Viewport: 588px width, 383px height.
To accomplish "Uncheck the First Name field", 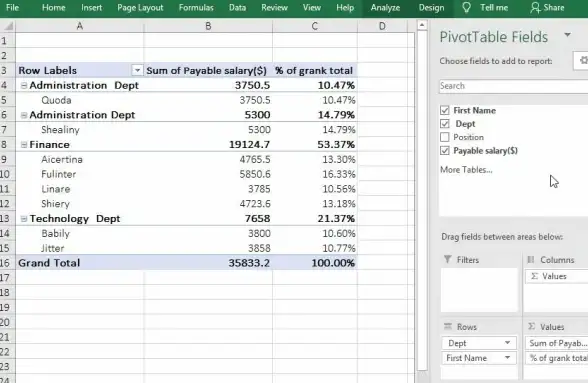I will [445, 110].
